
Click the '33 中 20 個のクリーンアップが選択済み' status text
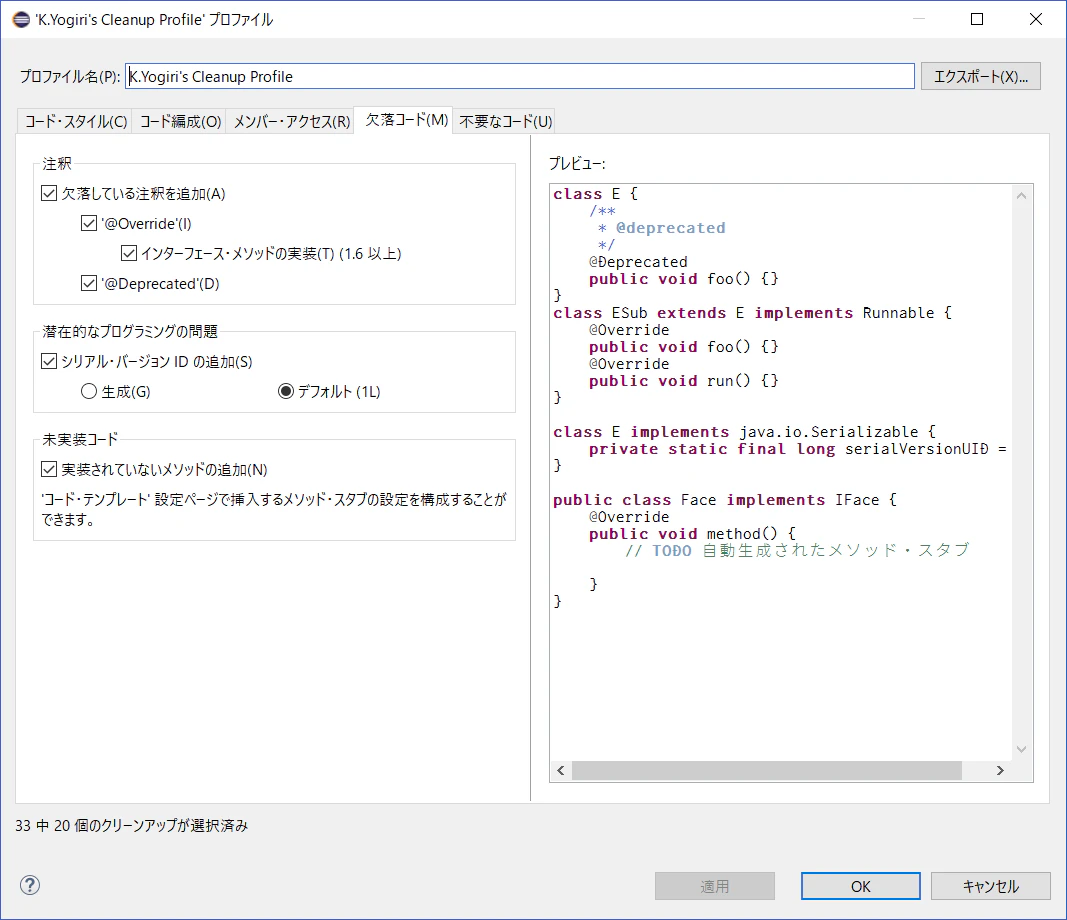(x=132, y=825)
